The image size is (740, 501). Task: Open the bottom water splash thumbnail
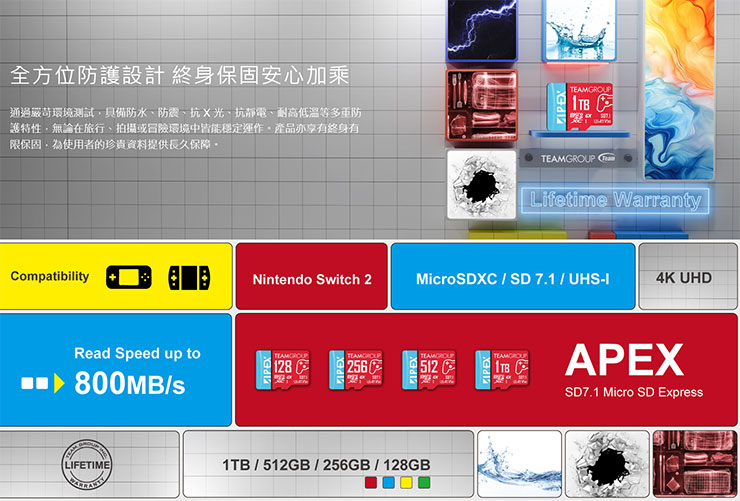pyautogui.click(x=519, y=464)
